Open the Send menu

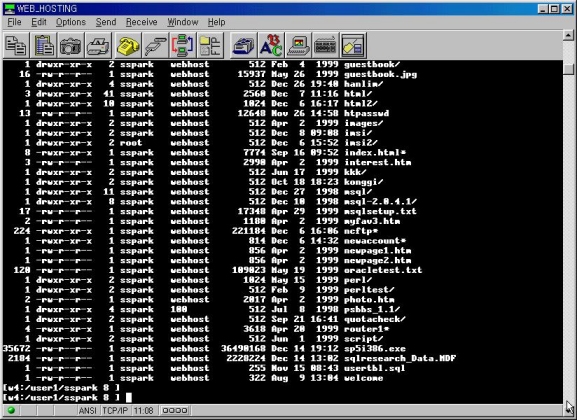tap(106, 22)
